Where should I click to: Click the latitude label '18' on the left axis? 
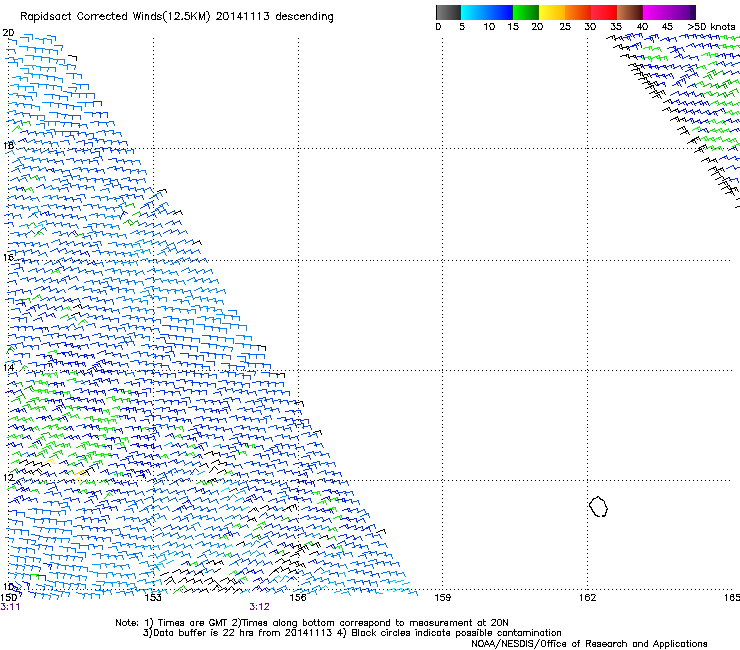coord(8,145)
